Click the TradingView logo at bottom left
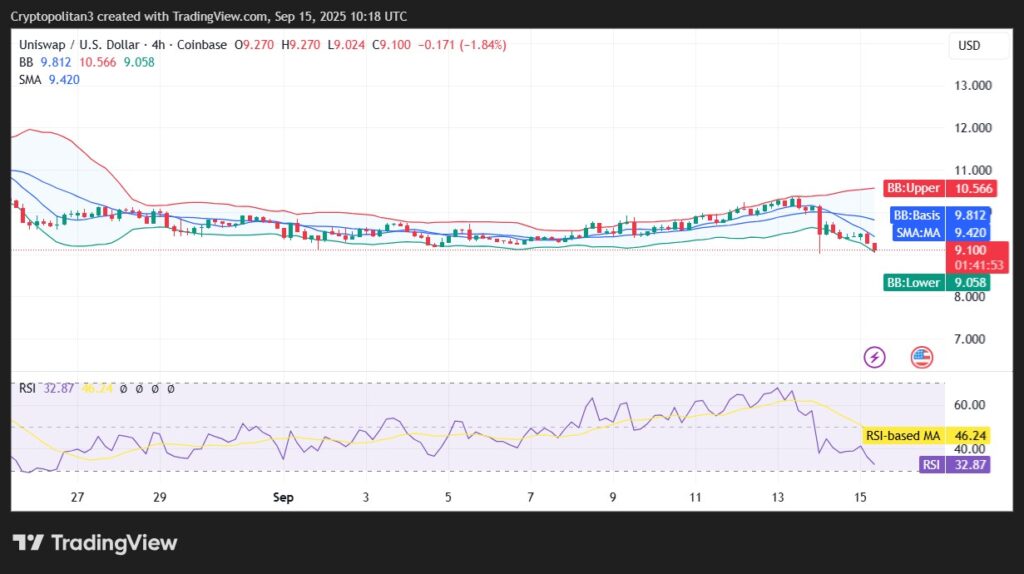The width and height of the screenshot is (1024, 574). point(95,543)
